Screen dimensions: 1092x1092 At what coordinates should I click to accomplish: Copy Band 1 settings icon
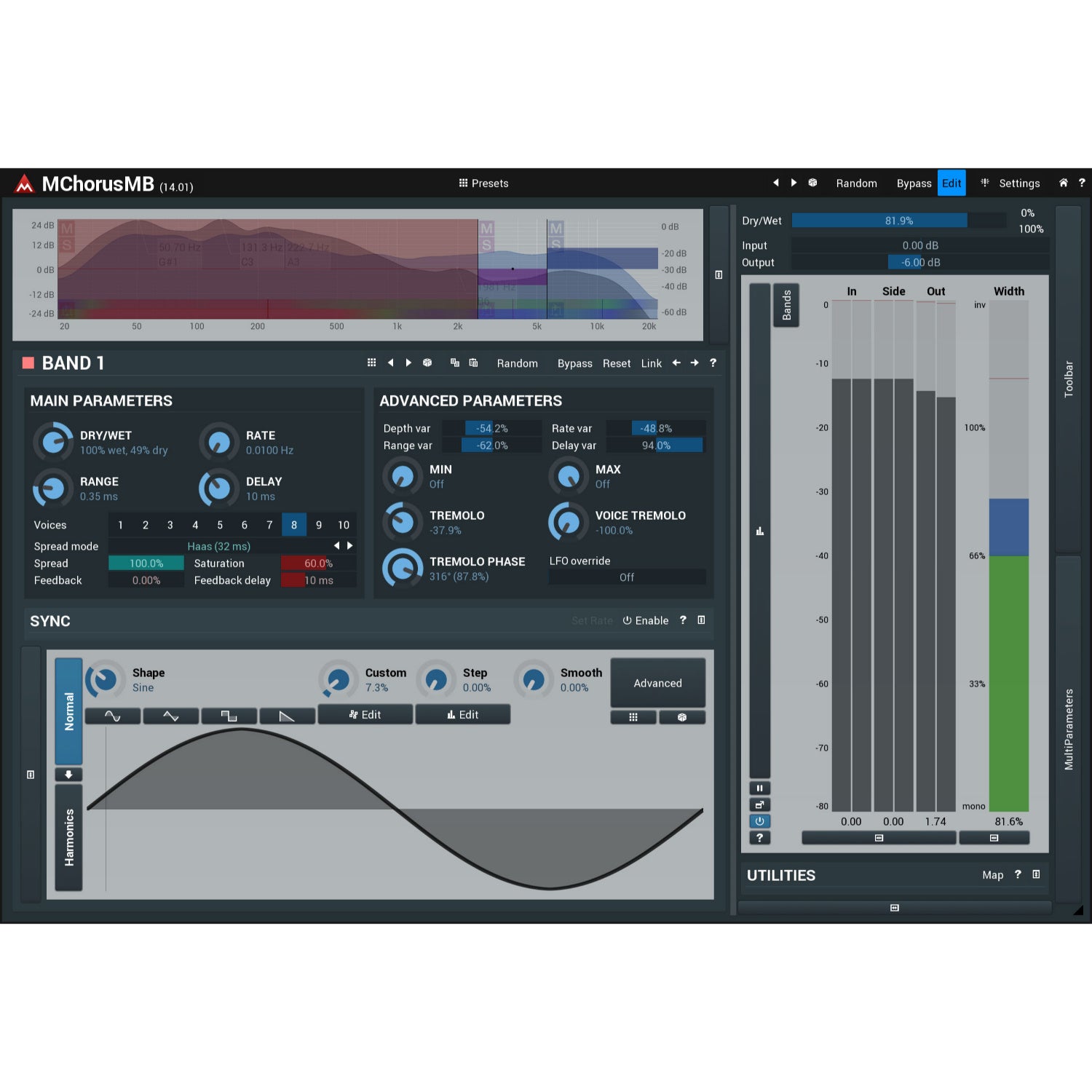[455, 363]
